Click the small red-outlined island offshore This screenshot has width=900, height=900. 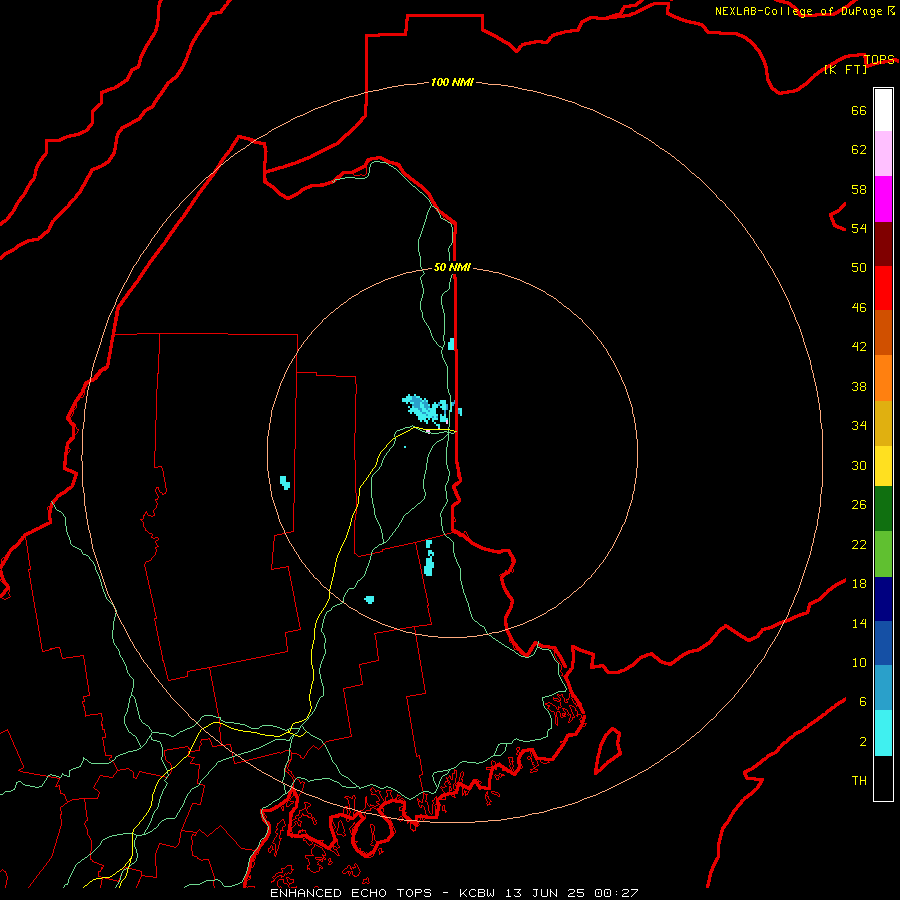(608, 750)
